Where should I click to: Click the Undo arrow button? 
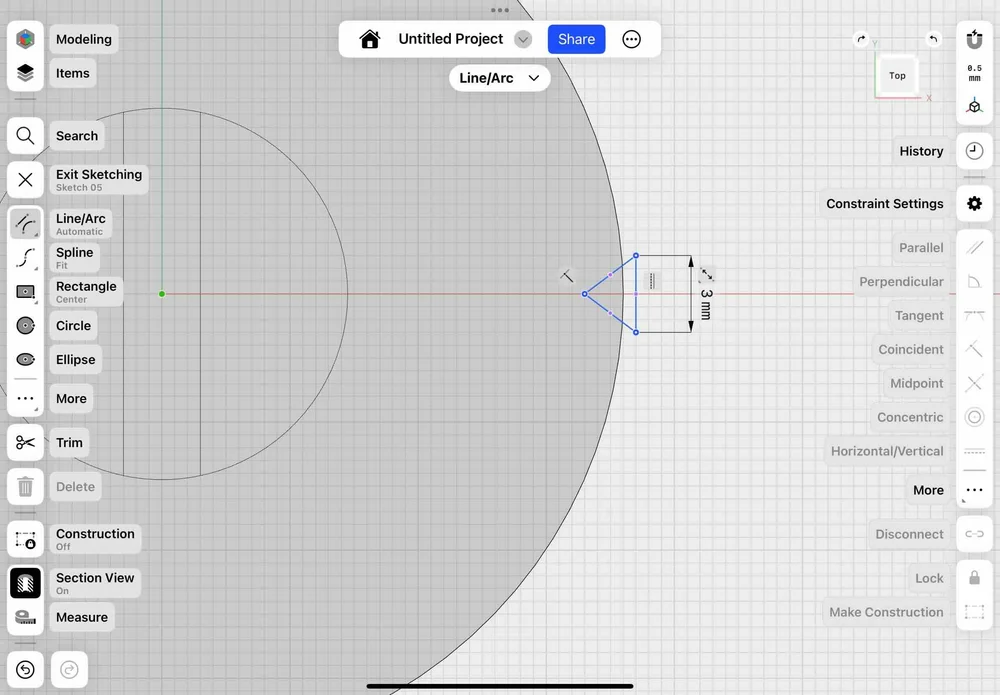point(26,669)
